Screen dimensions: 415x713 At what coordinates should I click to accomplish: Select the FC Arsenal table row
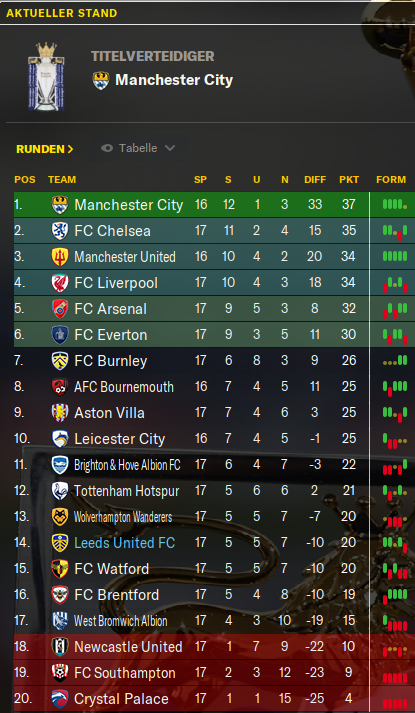(x=215, y=309)
